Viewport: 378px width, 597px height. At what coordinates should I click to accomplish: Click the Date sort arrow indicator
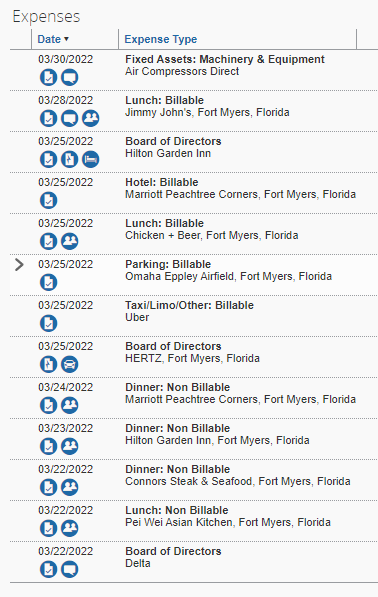pos(66,39)
